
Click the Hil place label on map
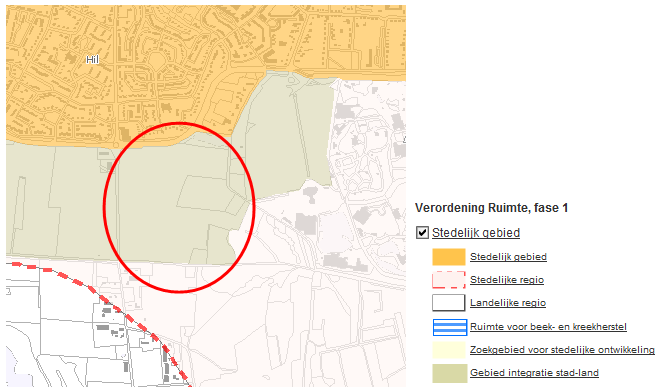[92, 60]
